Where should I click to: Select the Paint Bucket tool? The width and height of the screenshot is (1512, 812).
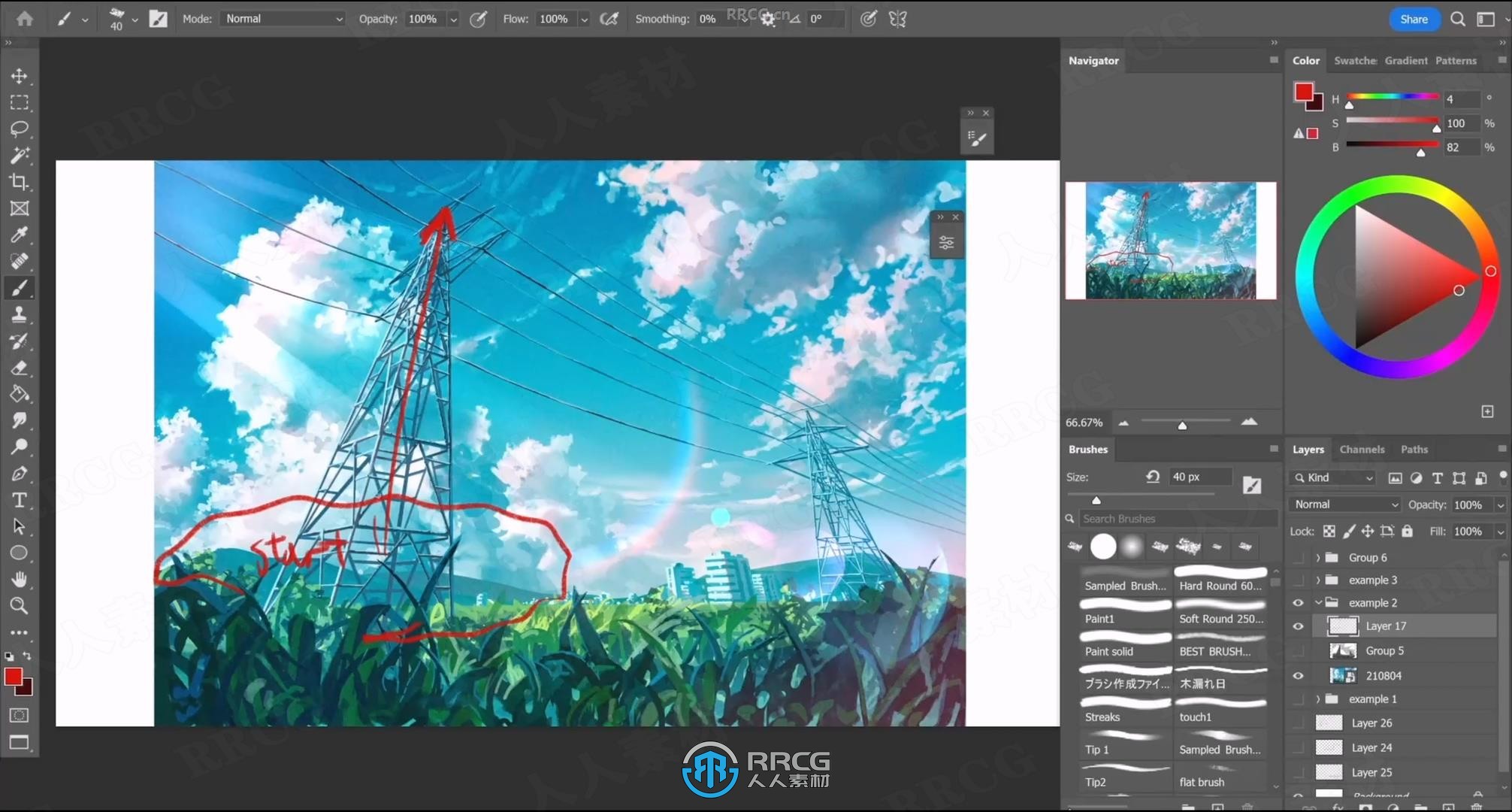tap(20, 394)
